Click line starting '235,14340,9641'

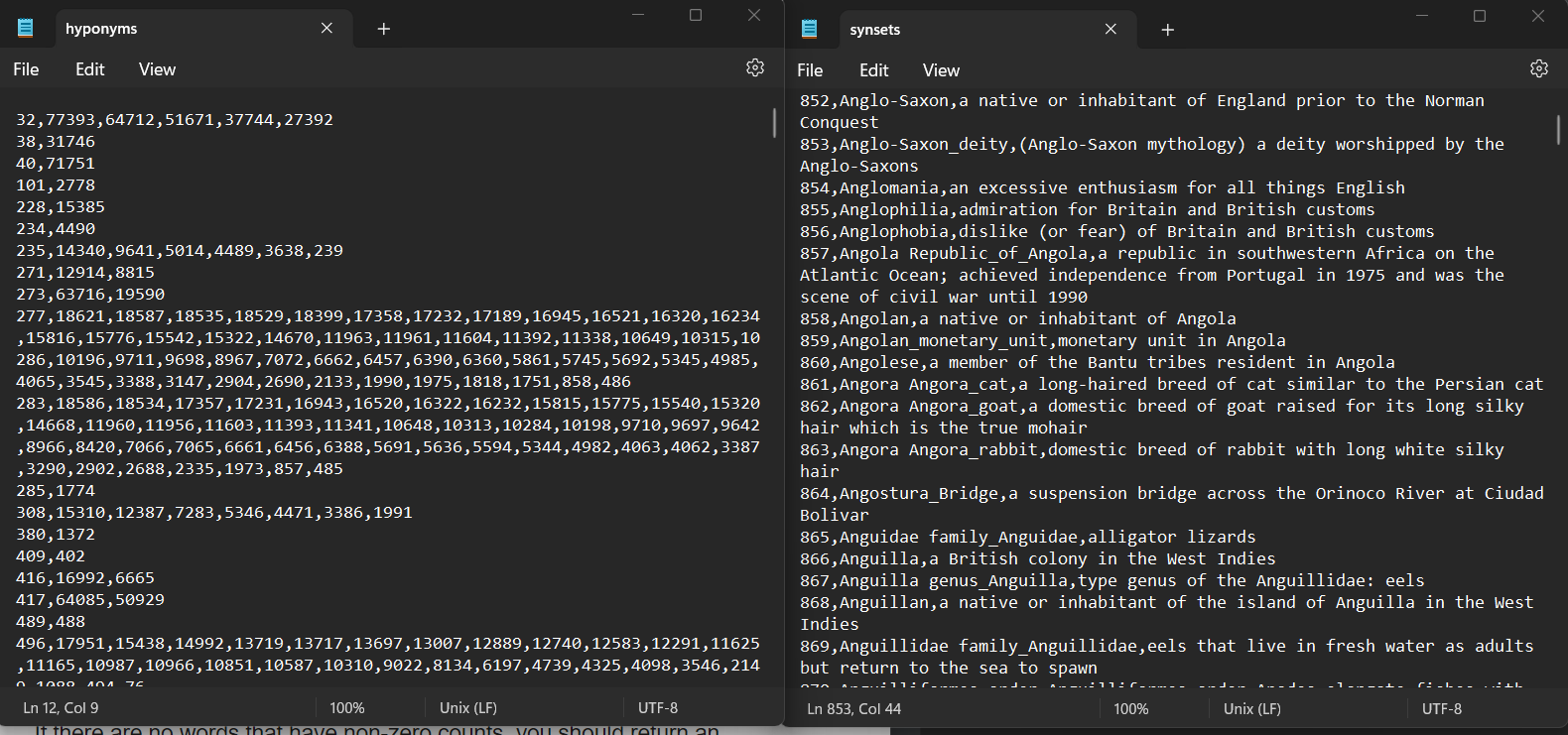180,251
